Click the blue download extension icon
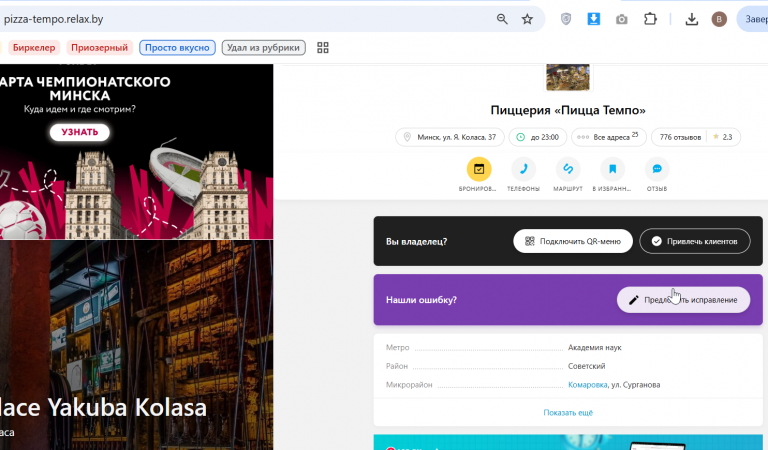This screenshot has width=768, height=450. pos(594,19)
